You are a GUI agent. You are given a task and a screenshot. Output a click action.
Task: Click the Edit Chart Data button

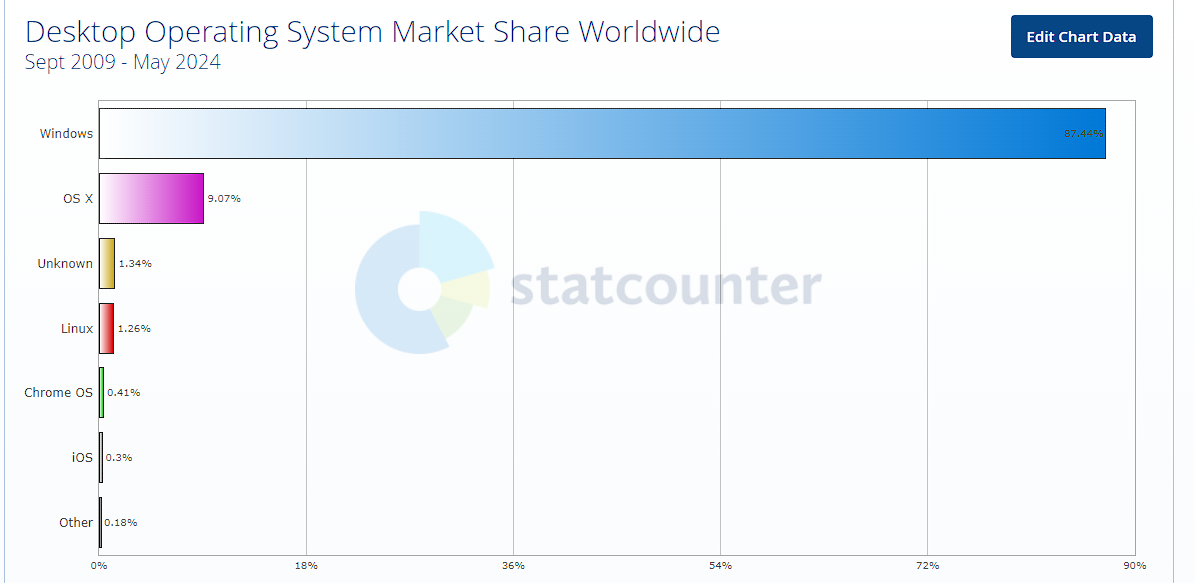coord(1081,37)
